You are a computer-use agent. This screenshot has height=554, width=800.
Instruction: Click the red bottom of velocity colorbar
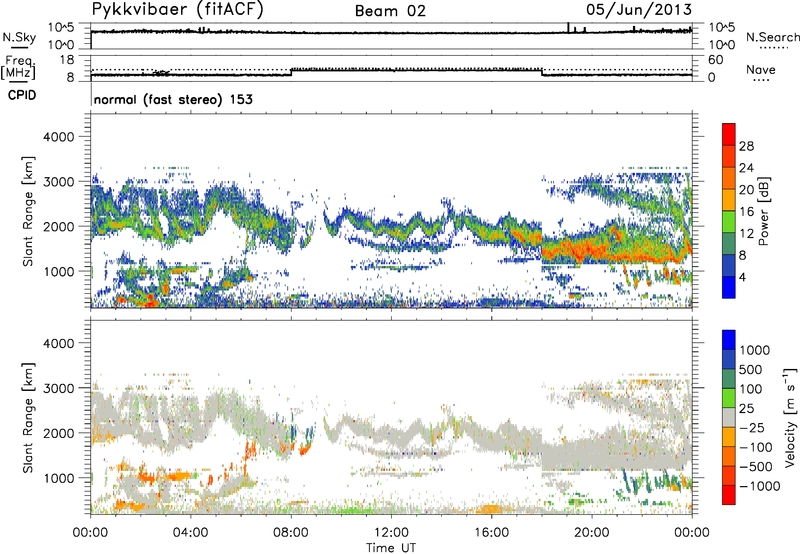[729, 495]
